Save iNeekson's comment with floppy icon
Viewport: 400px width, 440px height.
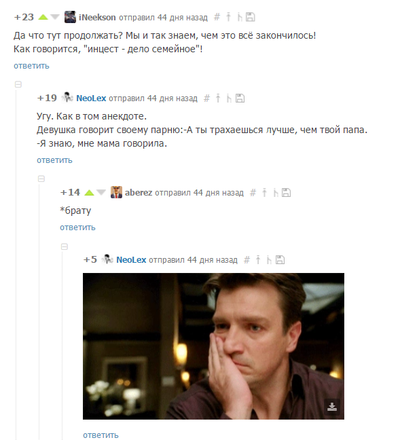(x=250, y=17)
